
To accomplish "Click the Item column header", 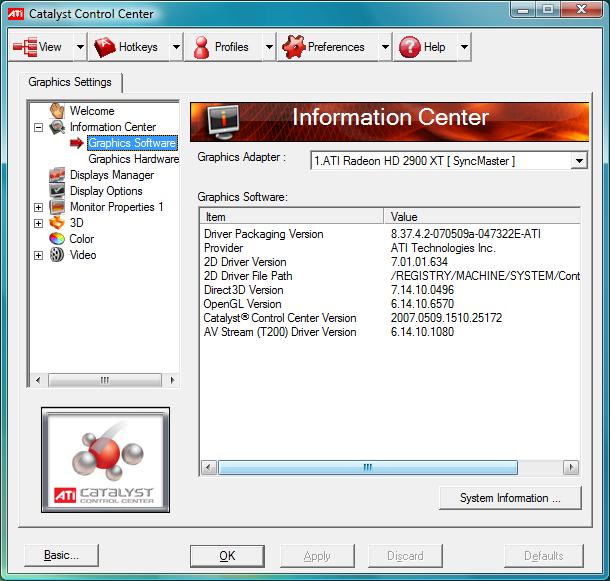I will point(292,216).
